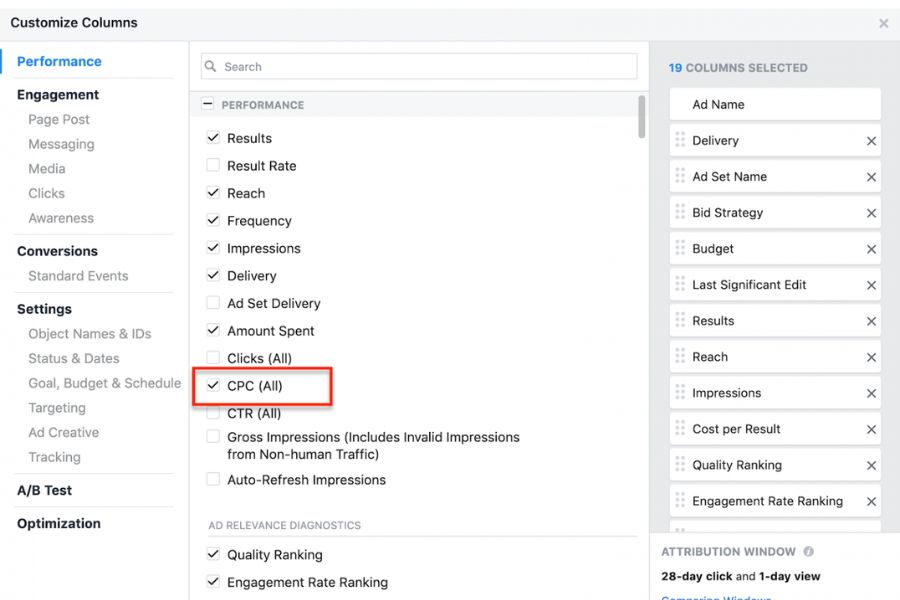Grab drag handle of Bid Strategy column
This screenshot has width=900, height=600.
[x=680, y=212]
